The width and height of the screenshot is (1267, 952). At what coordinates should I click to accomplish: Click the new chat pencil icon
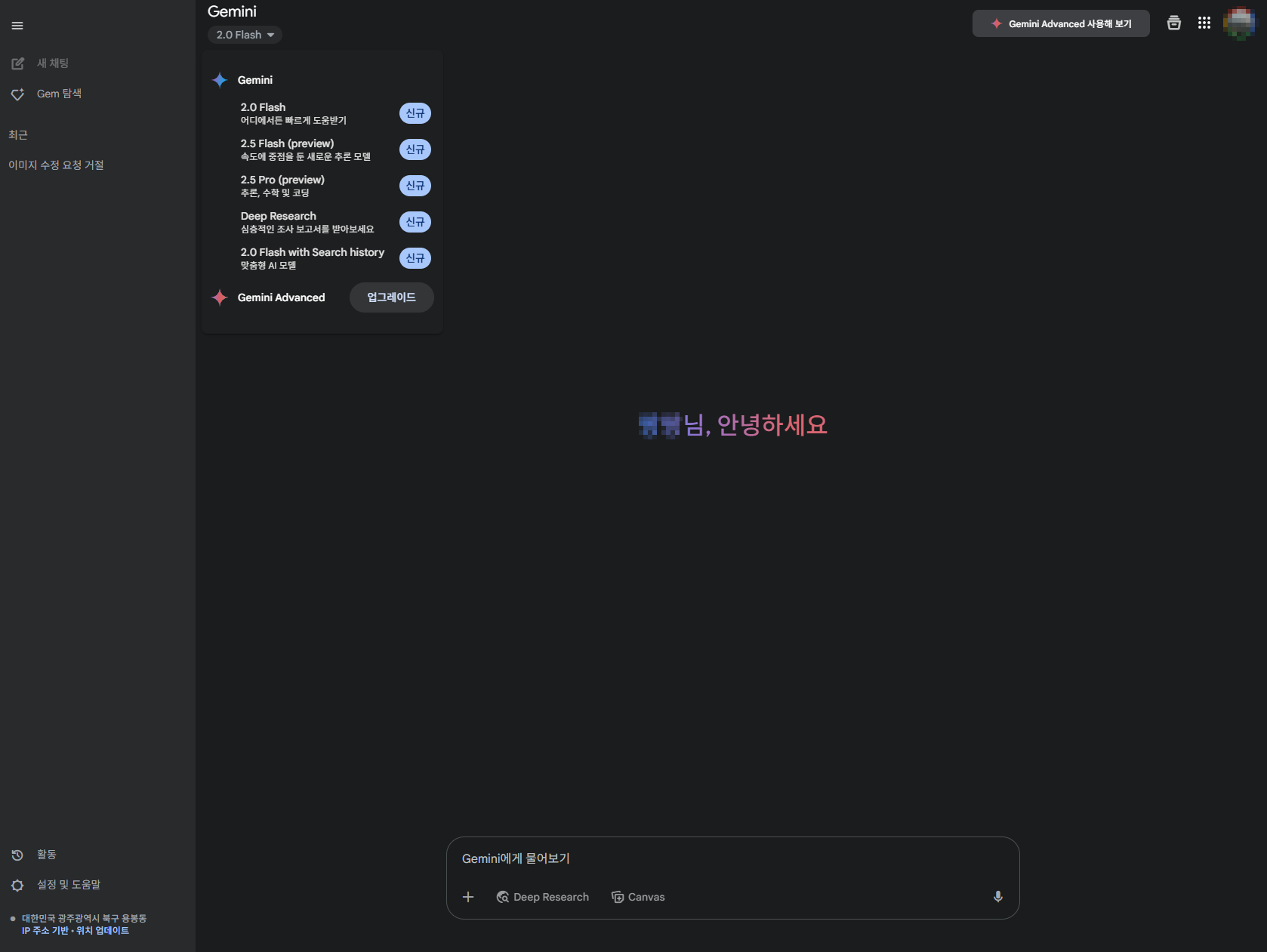17,63
